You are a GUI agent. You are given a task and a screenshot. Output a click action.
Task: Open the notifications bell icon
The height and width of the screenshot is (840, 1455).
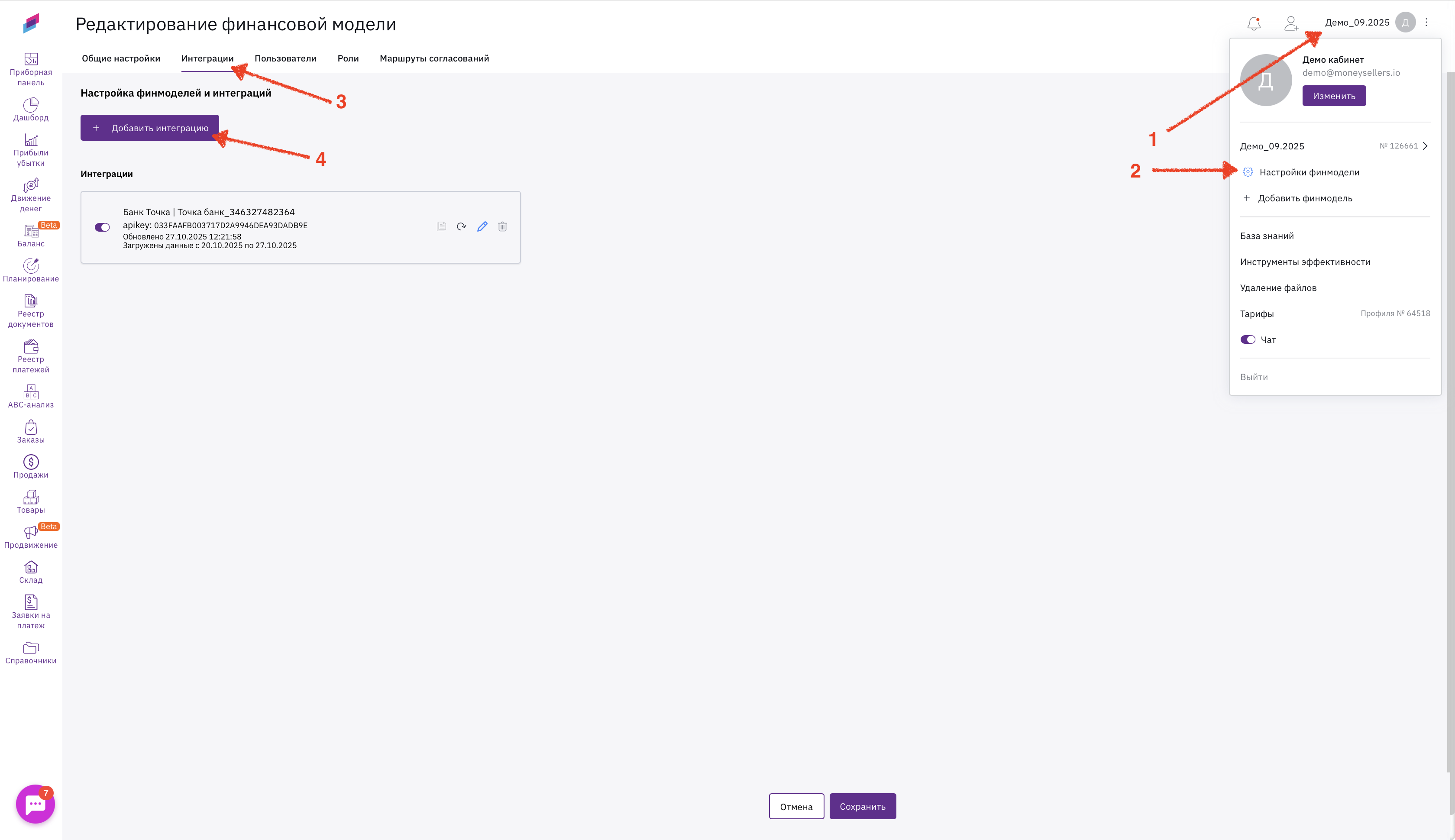1254,23
